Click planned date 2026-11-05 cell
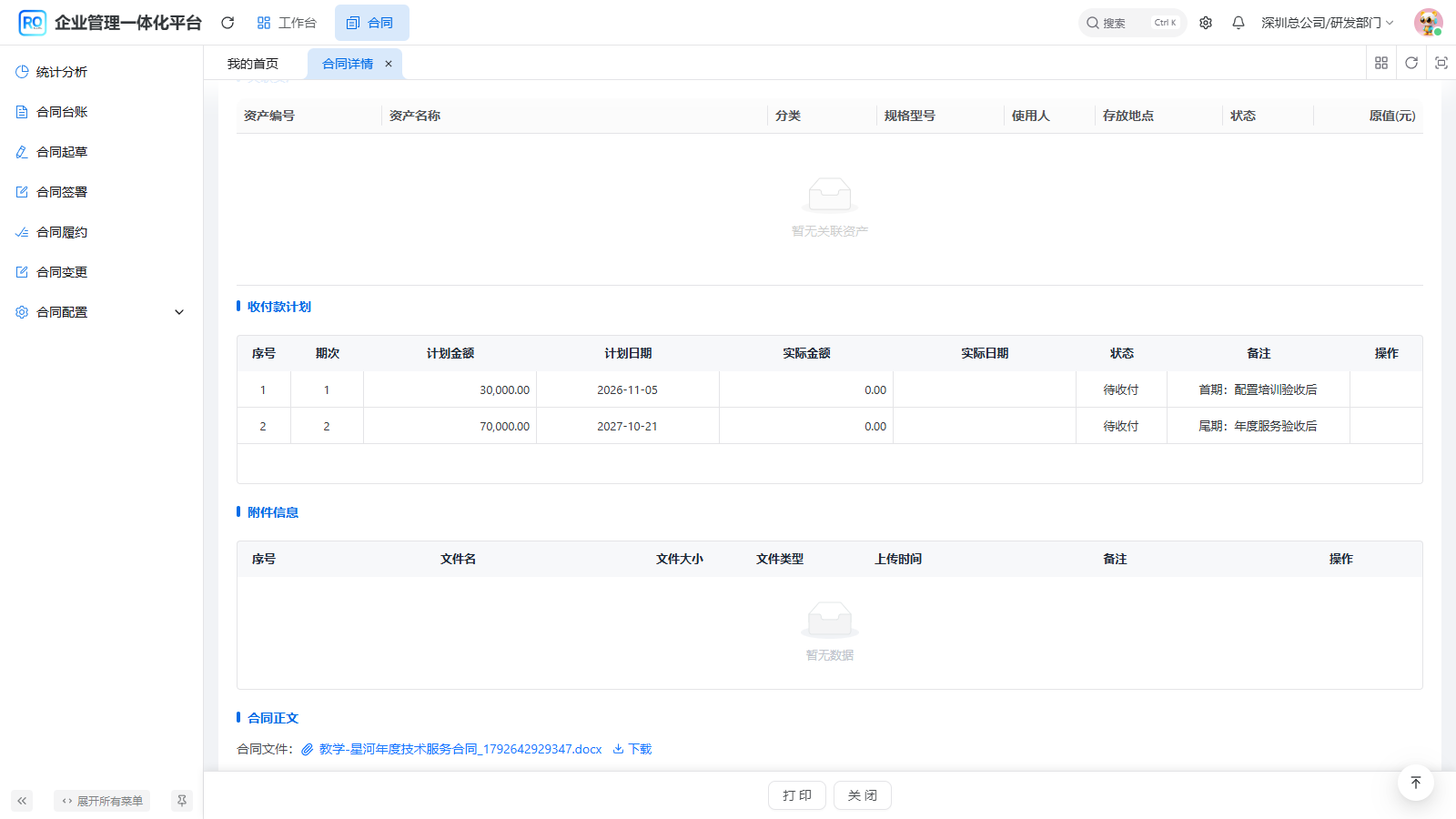The height and width of the screenshot is (819, 1456). (x=628, y=389)
